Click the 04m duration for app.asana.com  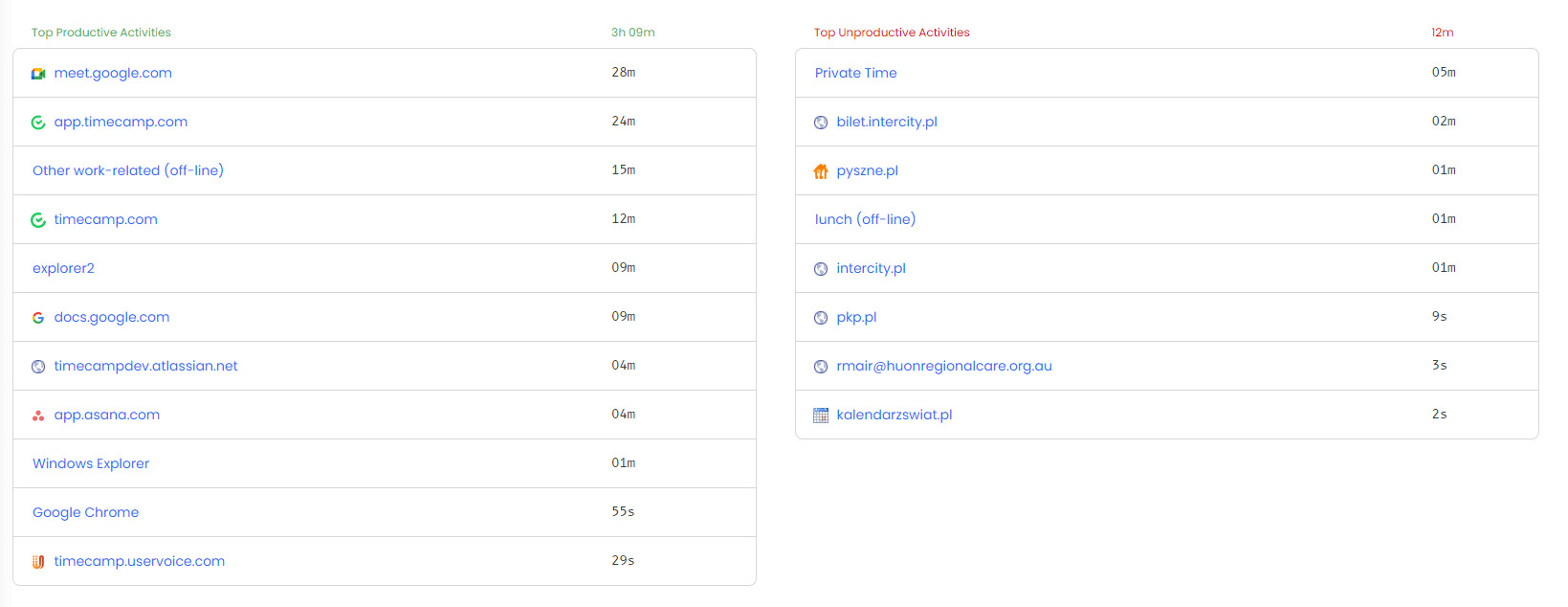(624, 414)
